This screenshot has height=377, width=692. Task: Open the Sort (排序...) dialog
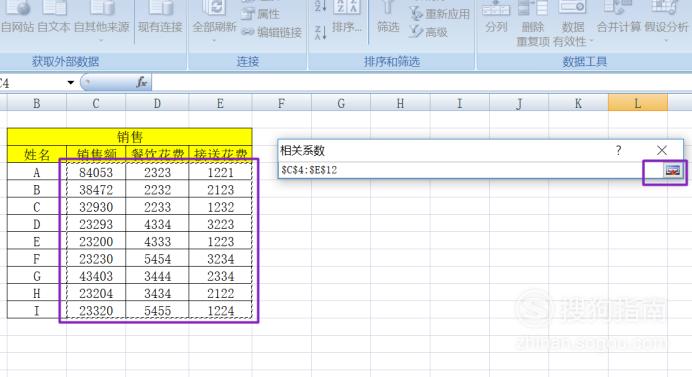pyautogui.click(x=347, y=18)
